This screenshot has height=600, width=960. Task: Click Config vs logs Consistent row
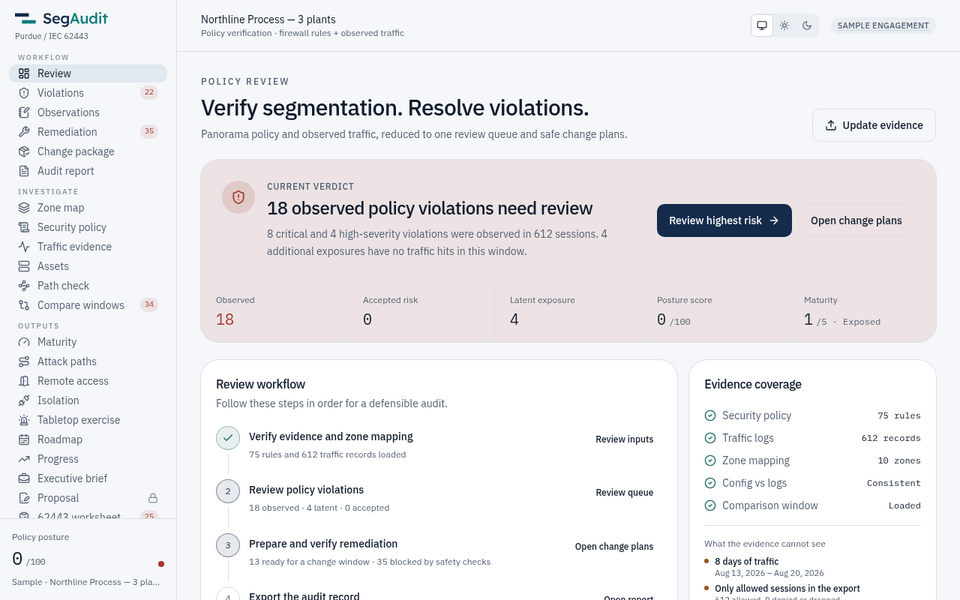tap(812, 483)
